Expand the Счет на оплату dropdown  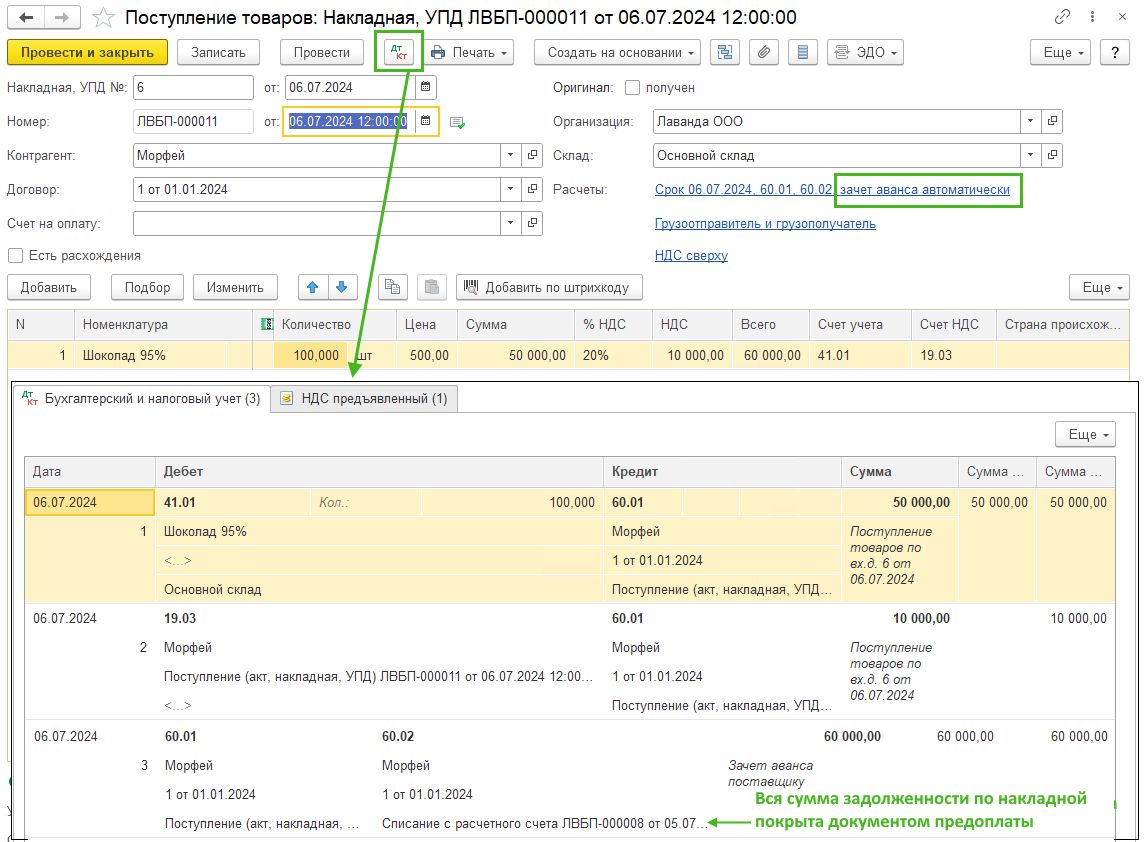(x=510, y=223)
